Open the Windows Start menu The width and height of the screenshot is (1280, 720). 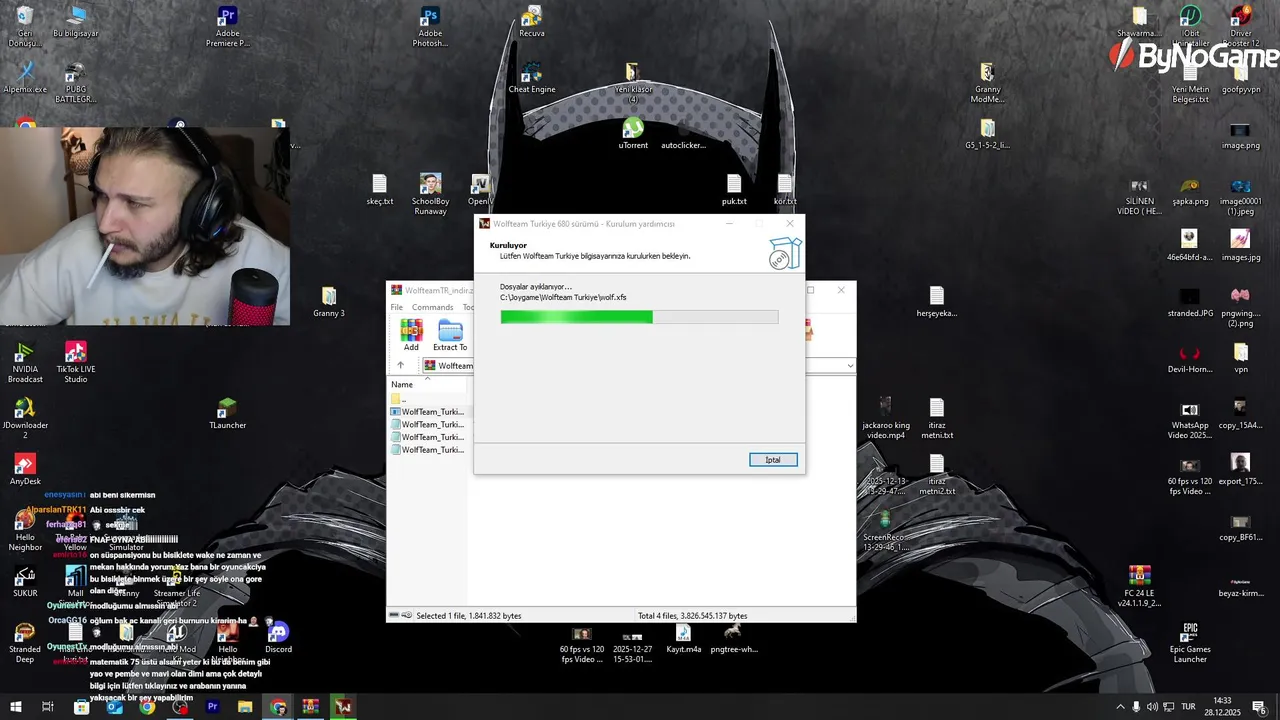click(16, 707)
